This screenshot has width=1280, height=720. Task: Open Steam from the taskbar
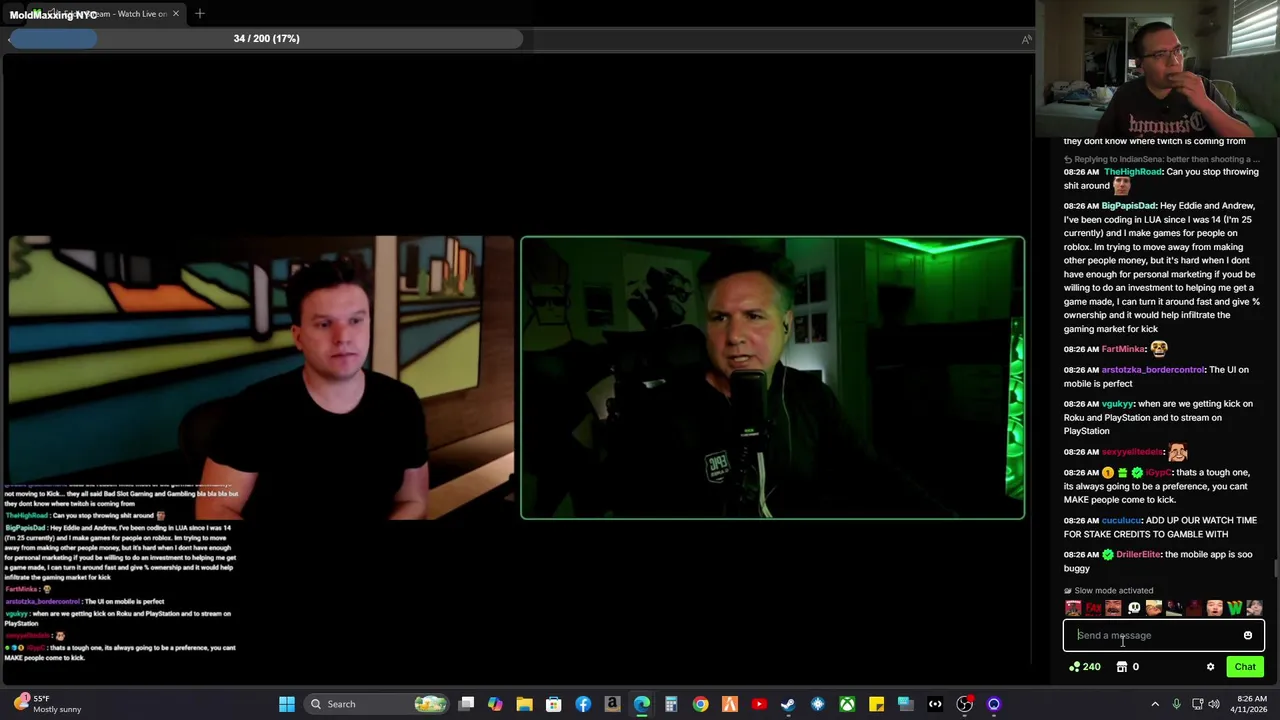[x=788, y=704]
